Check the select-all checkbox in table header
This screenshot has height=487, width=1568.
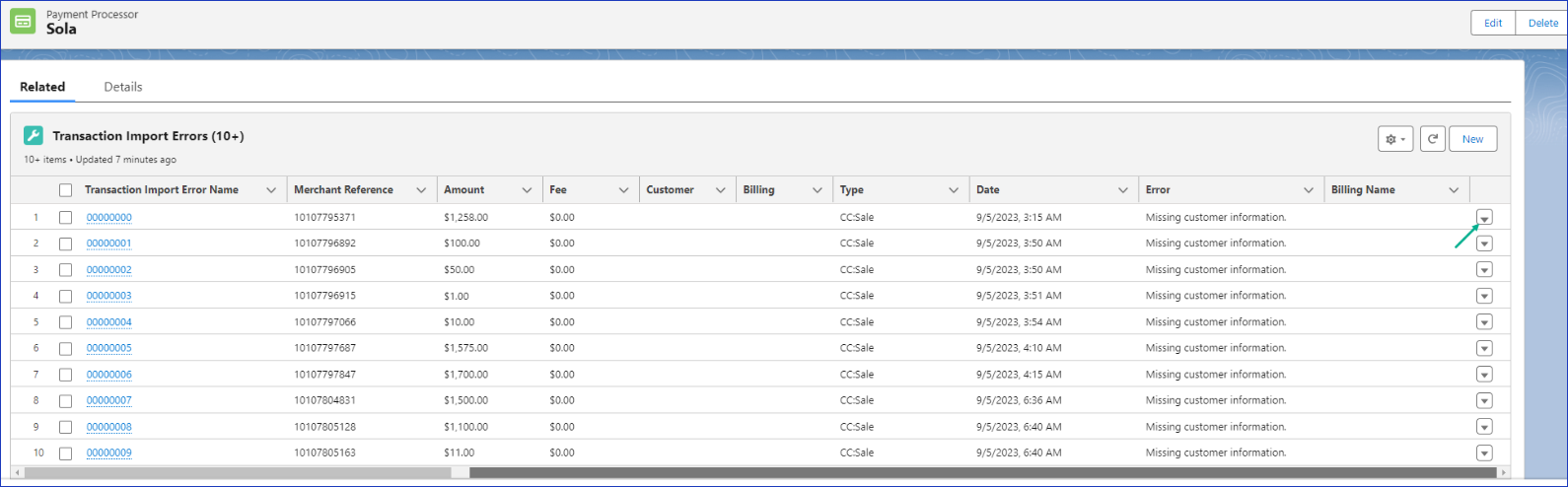pos(65,190)
